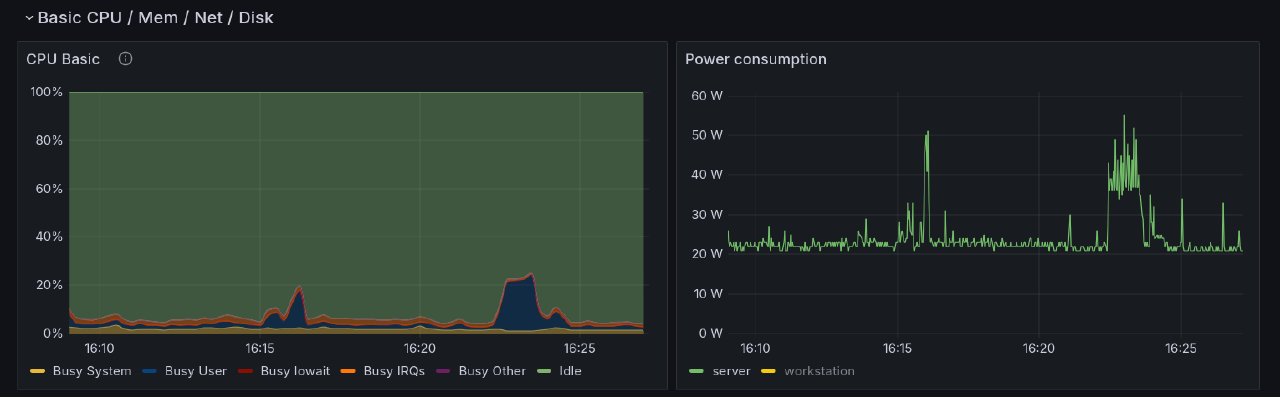Click the 20% label on CPU Basic axis
1280x397 pixels.
49,284
